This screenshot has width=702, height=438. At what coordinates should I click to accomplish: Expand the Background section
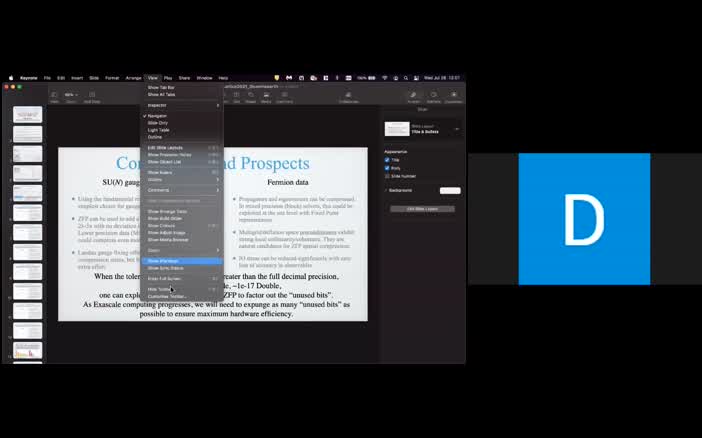tap(386, 190)
